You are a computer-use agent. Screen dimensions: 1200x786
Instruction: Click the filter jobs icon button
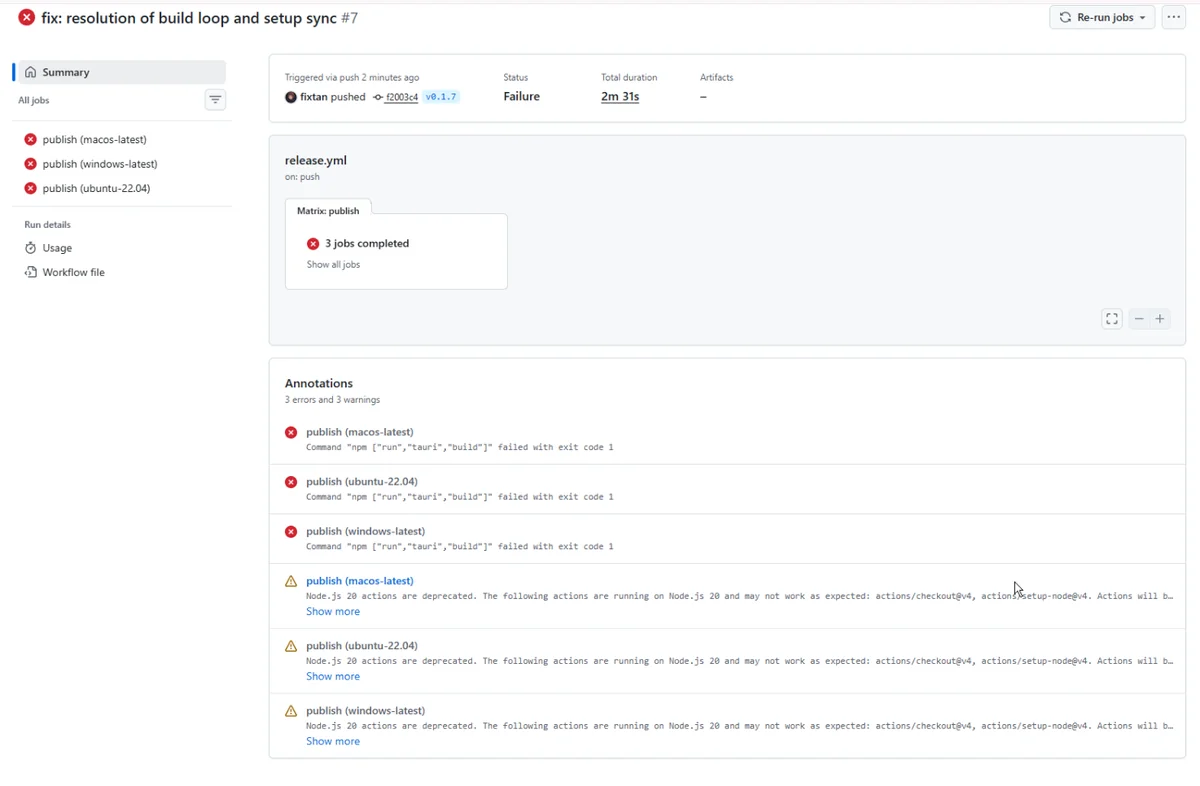coord(215,100)
